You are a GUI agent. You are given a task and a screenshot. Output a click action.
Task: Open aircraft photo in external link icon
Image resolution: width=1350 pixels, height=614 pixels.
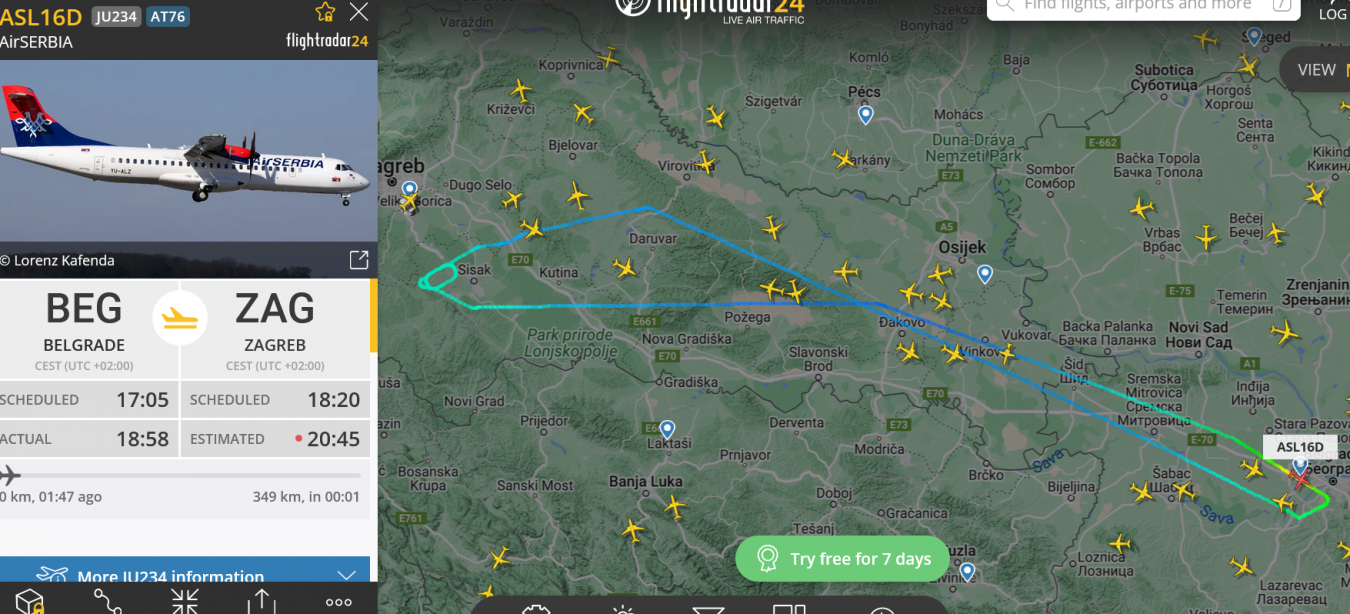coord(358,260)
